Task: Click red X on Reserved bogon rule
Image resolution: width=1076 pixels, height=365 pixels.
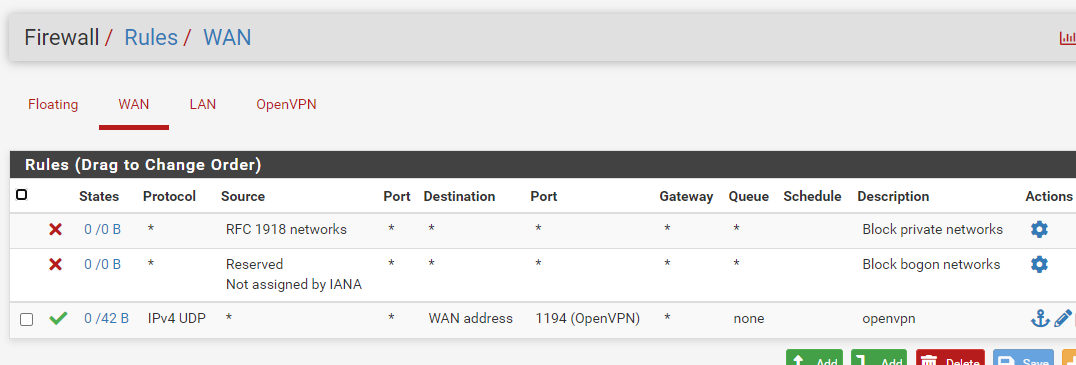Action: pyautogui.click(x=56, y=264)
